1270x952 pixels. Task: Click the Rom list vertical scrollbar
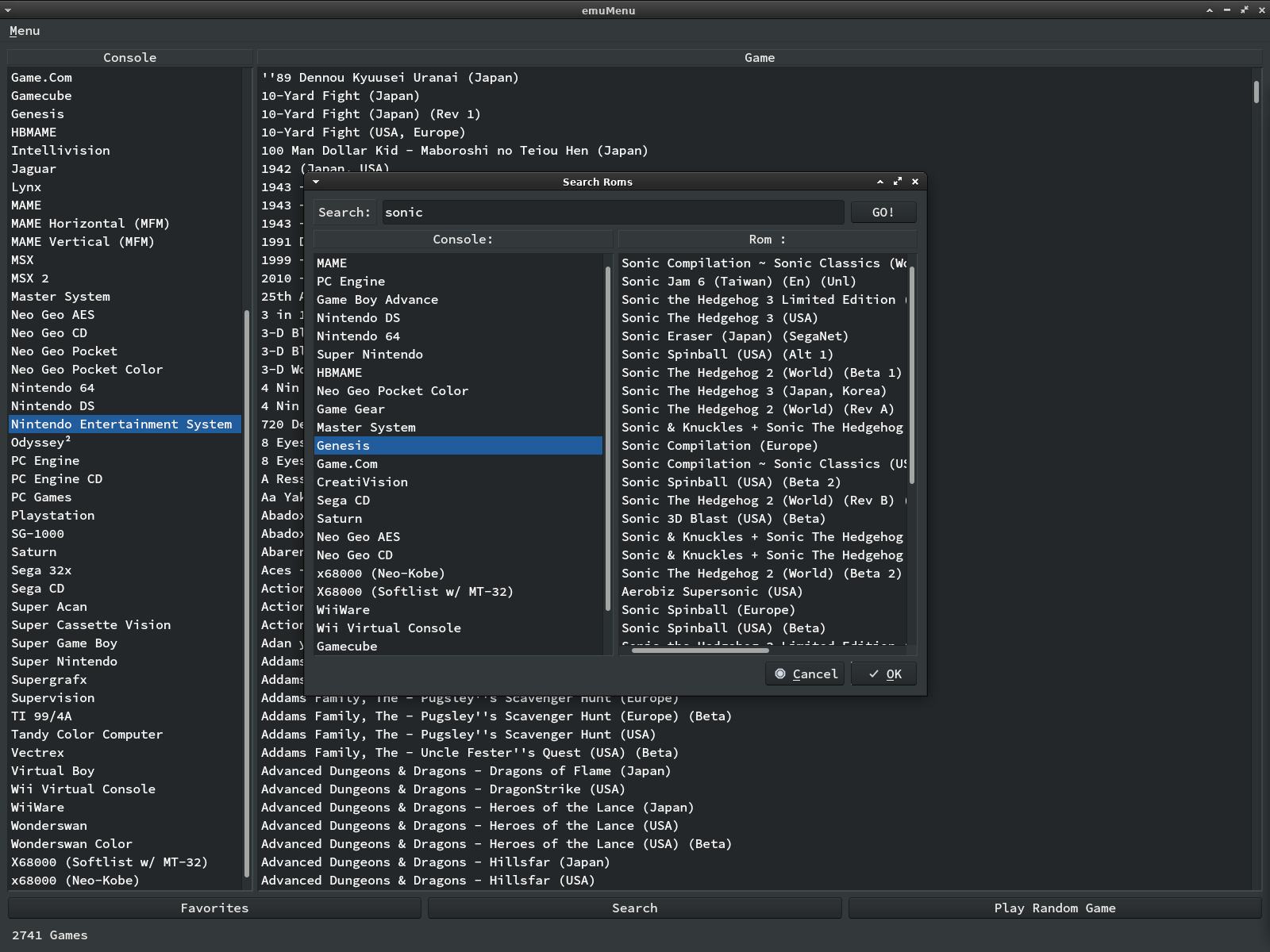pyautogui.click(x=912, y=374)
